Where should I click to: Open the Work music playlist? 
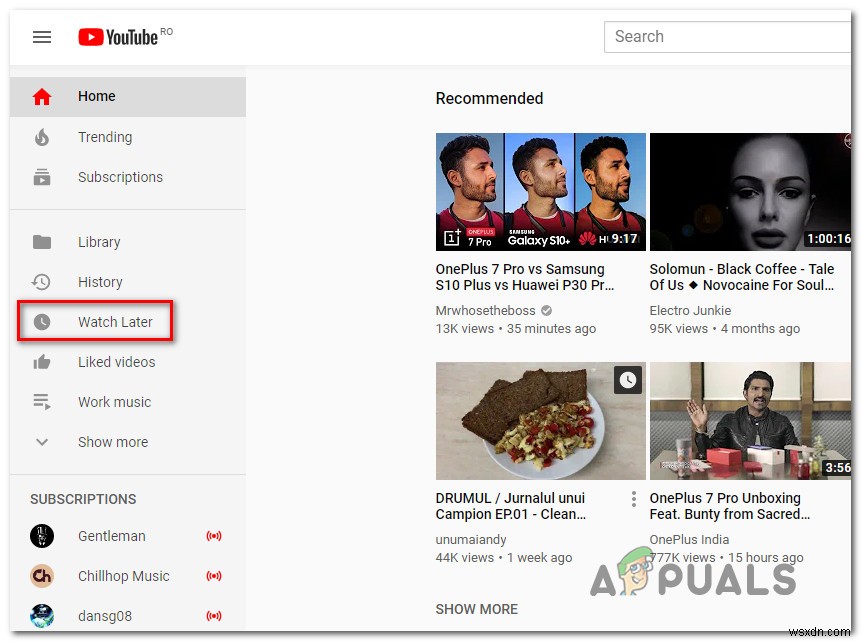[x=114, y=402]
